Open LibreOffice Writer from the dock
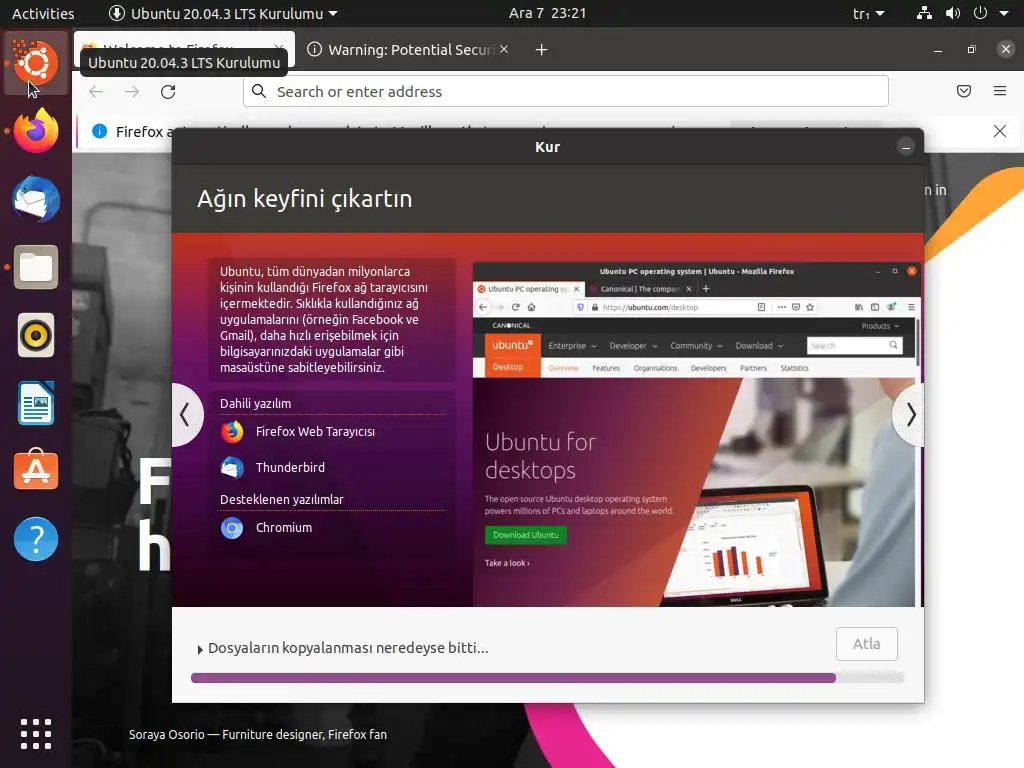Image resolution: width=1024 pixels, height=768 pixels. pyautogui.click(x=36, y=403)
